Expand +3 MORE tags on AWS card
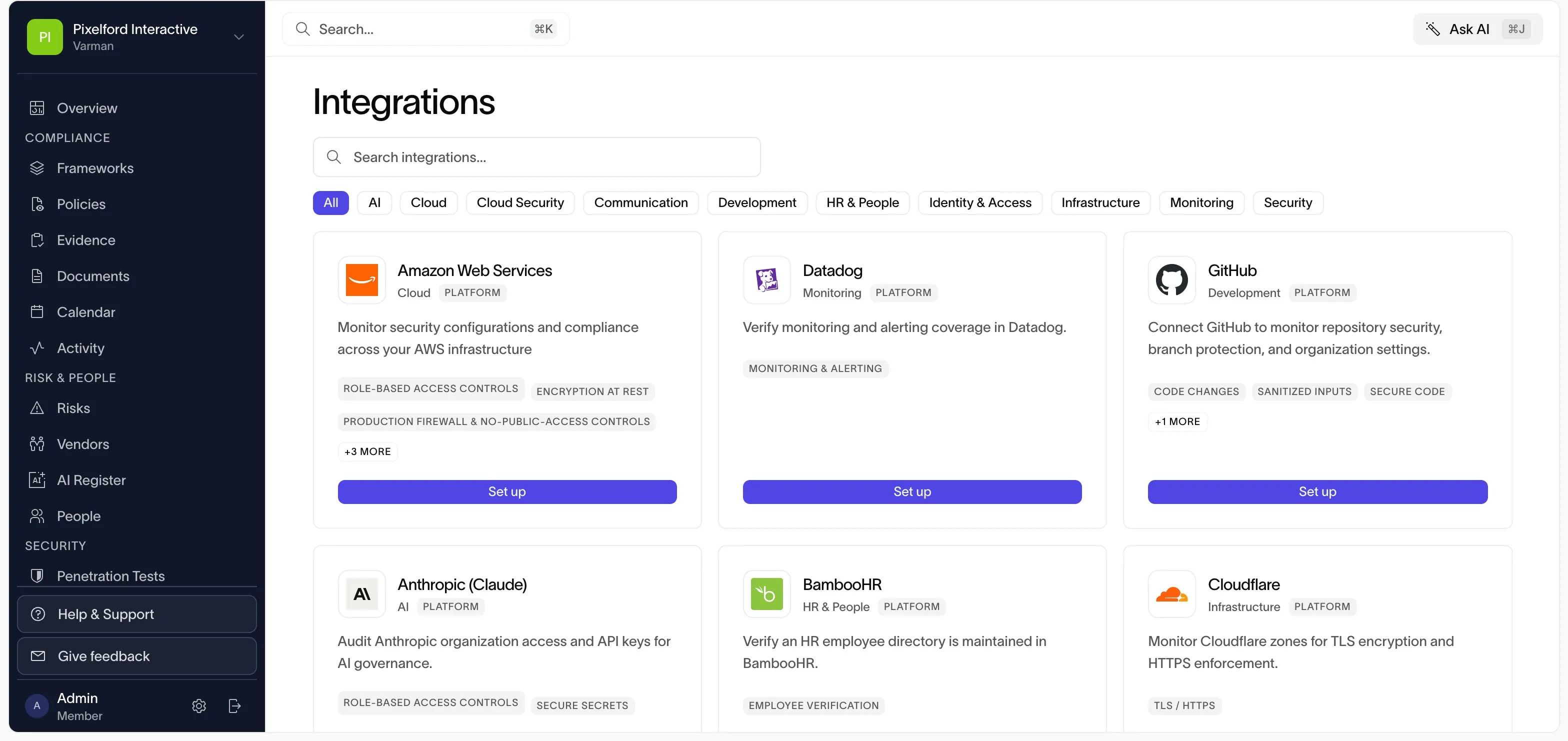 coord(367,452)
